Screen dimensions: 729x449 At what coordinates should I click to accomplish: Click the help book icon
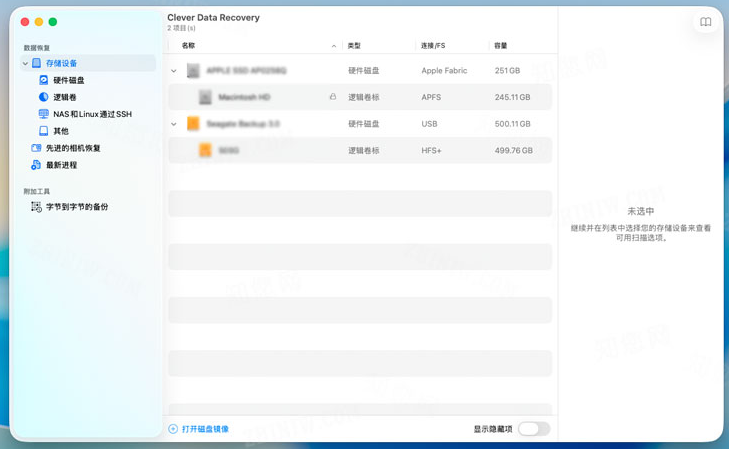coord(705,22)
